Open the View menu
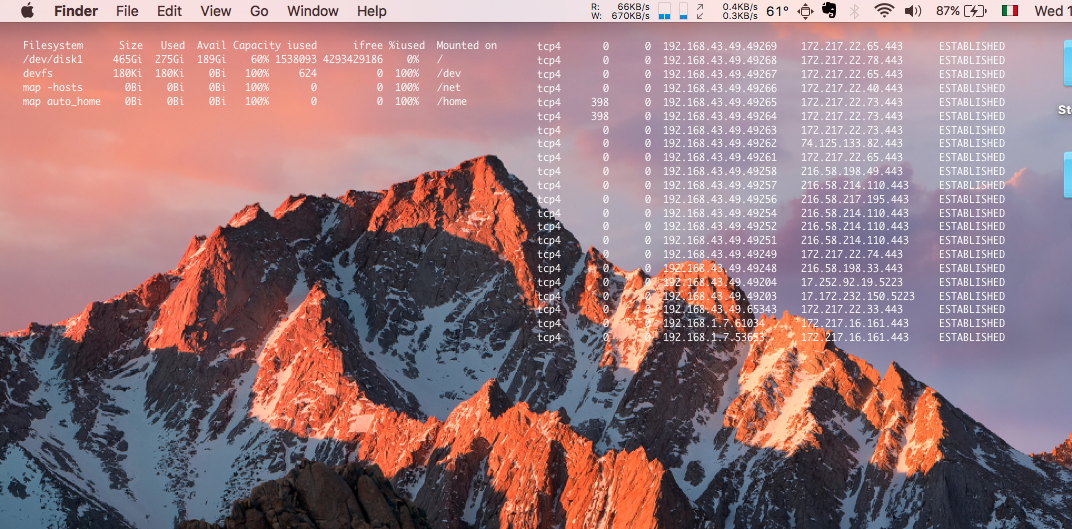This screenshot has width=1072, height=529. (x=216, y=11)
